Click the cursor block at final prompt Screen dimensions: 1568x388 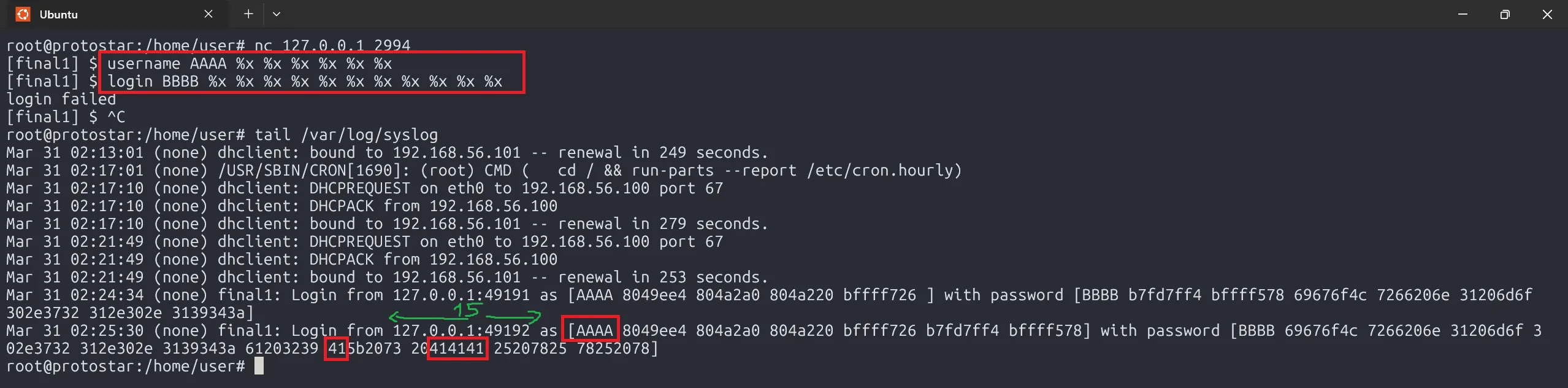(x=259, y=367)
